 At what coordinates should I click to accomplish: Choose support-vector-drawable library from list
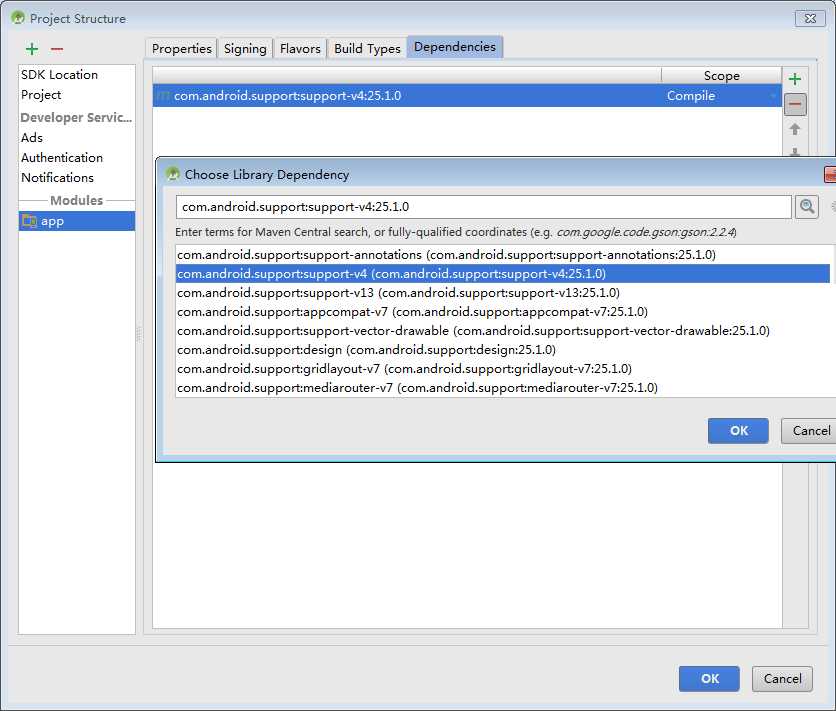[x=503, y=331]
